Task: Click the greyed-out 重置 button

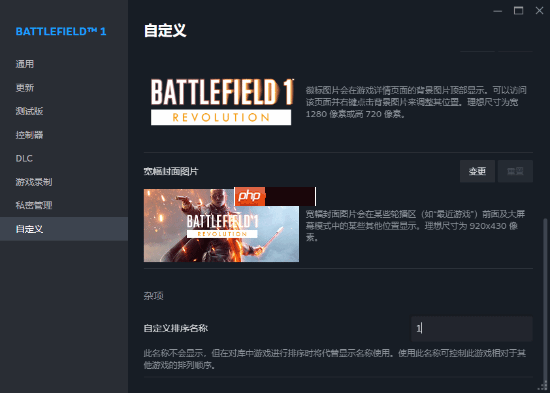Action: [515, 171]
